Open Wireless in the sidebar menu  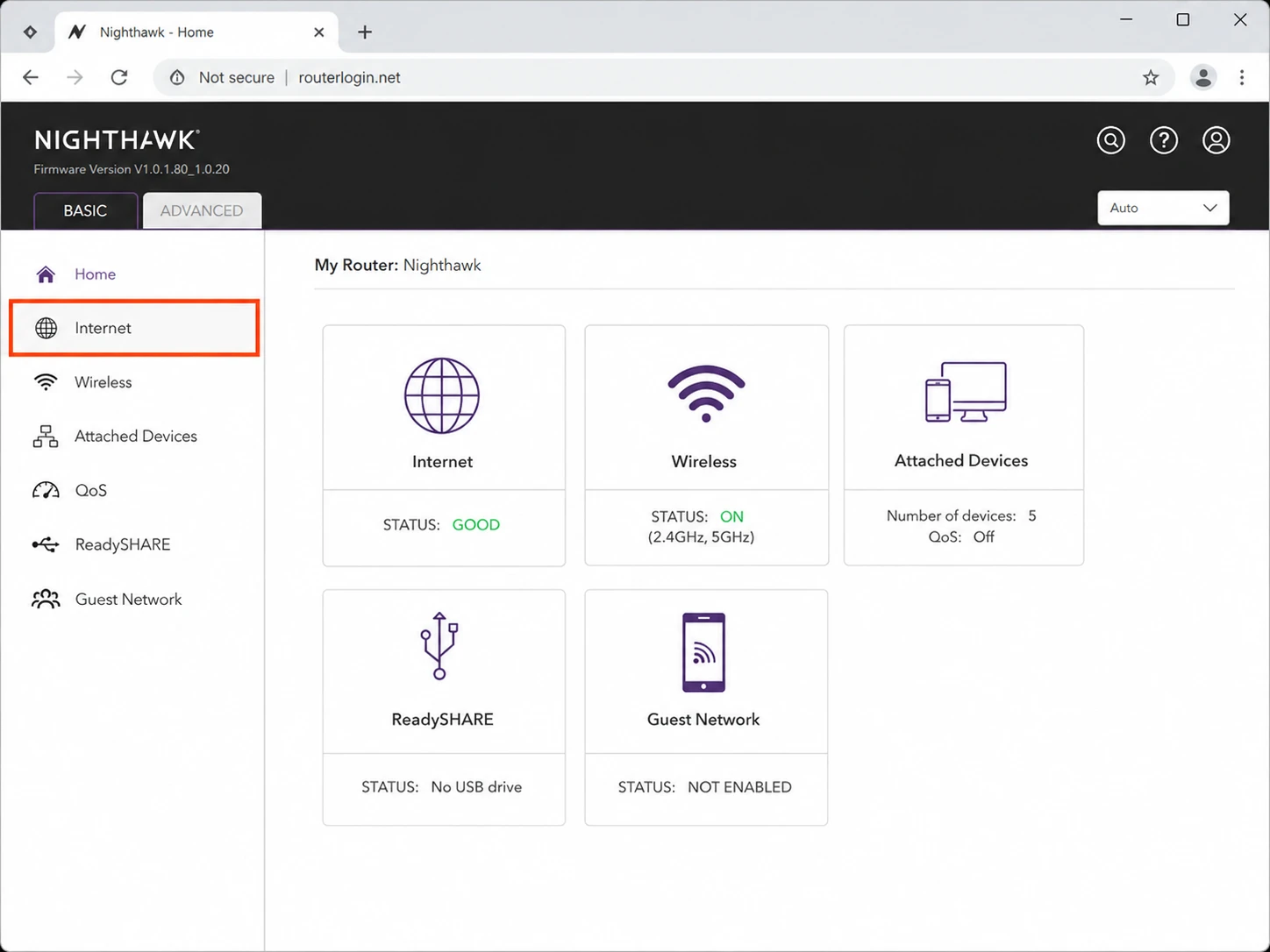[x=133, y=382]
